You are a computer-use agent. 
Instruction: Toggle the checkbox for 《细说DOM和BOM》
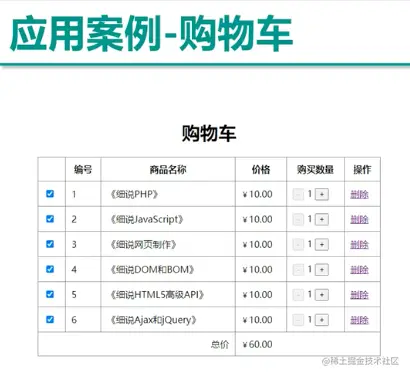click(x=50, y=269)
